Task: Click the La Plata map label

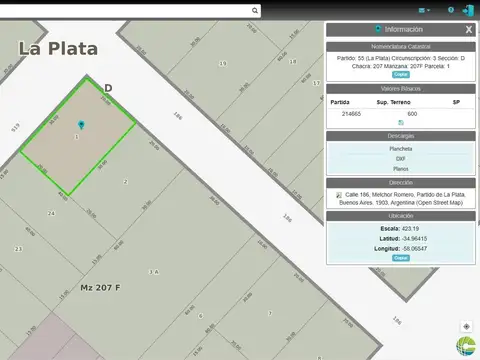Action: coord(58,49)
